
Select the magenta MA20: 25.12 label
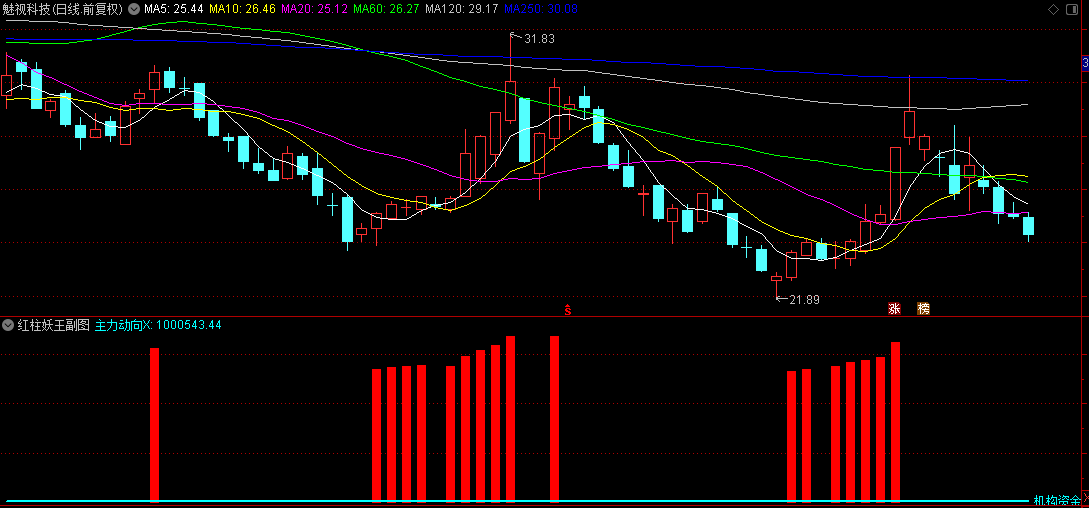pos(314,9)
